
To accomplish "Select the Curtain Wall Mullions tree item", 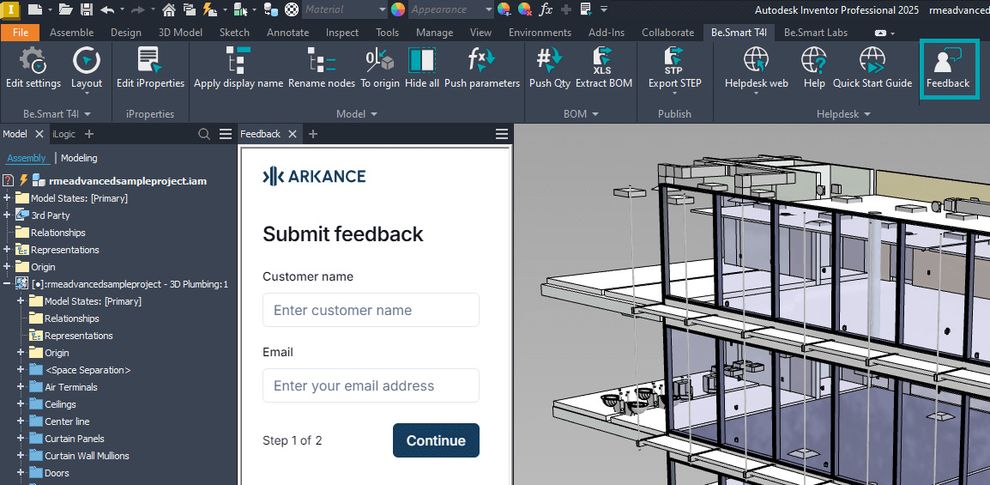I will [x=86, y=456].
